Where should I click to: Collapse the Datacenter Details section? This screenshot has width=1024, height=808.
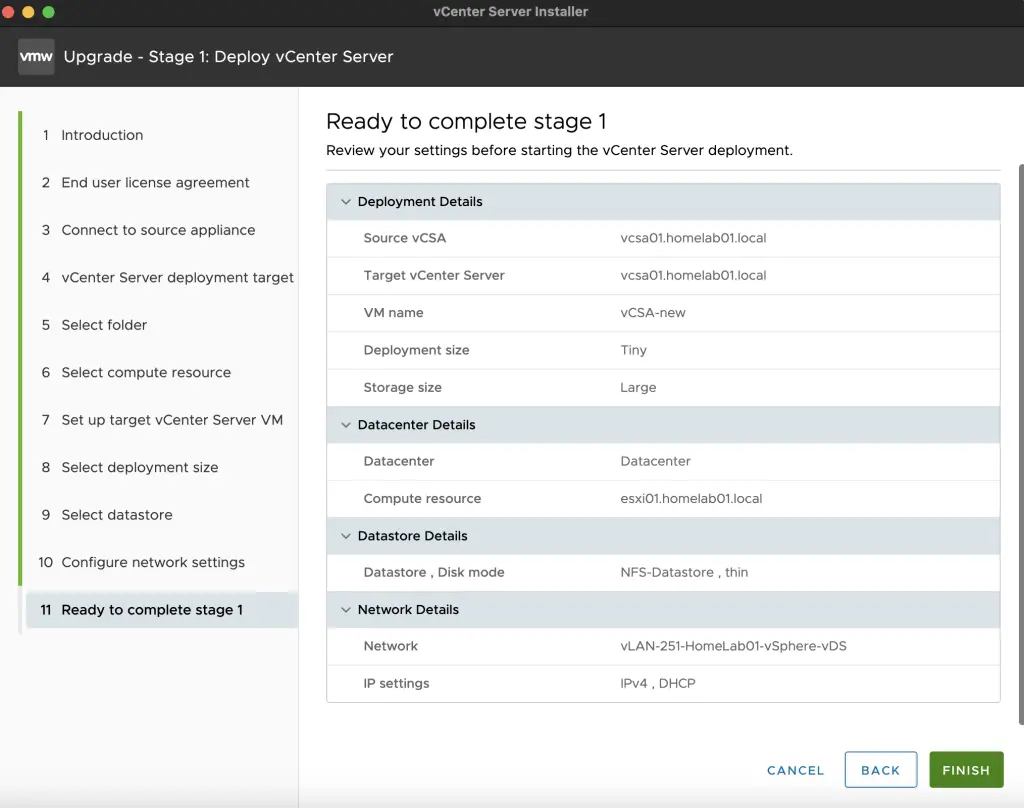point(345,424)
